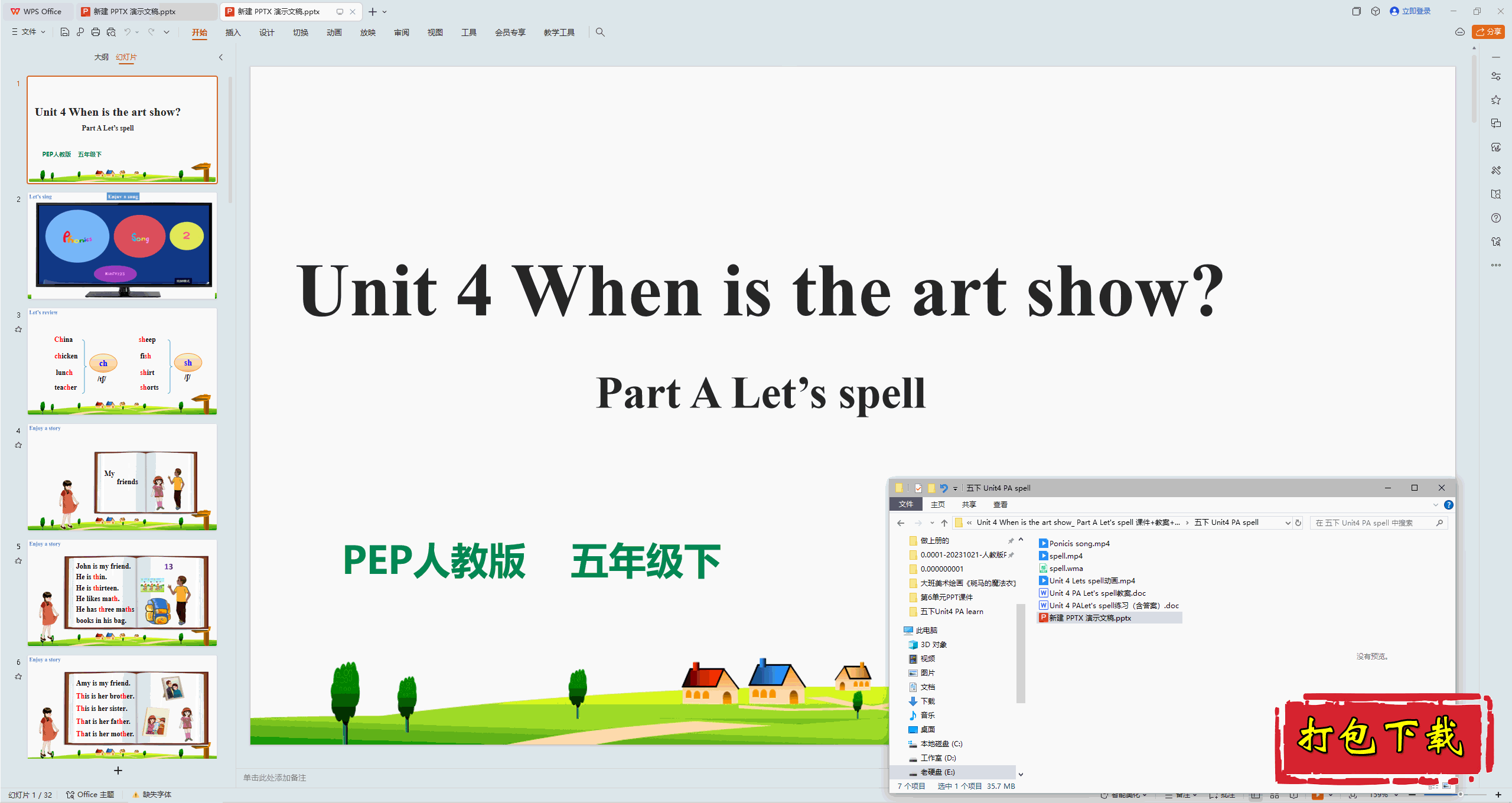This screenshot has width=1512, height=803.
Task: Click the blue help icon in Explorer
Action: 1449,505
